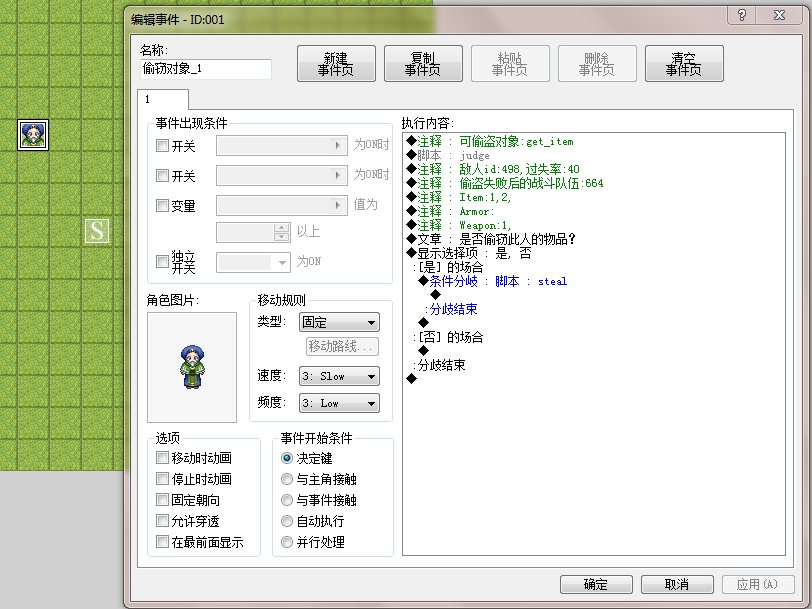This screenshot has height=609, width=812.
Task: Select the S start position marker on map
Action: (97, 231)
